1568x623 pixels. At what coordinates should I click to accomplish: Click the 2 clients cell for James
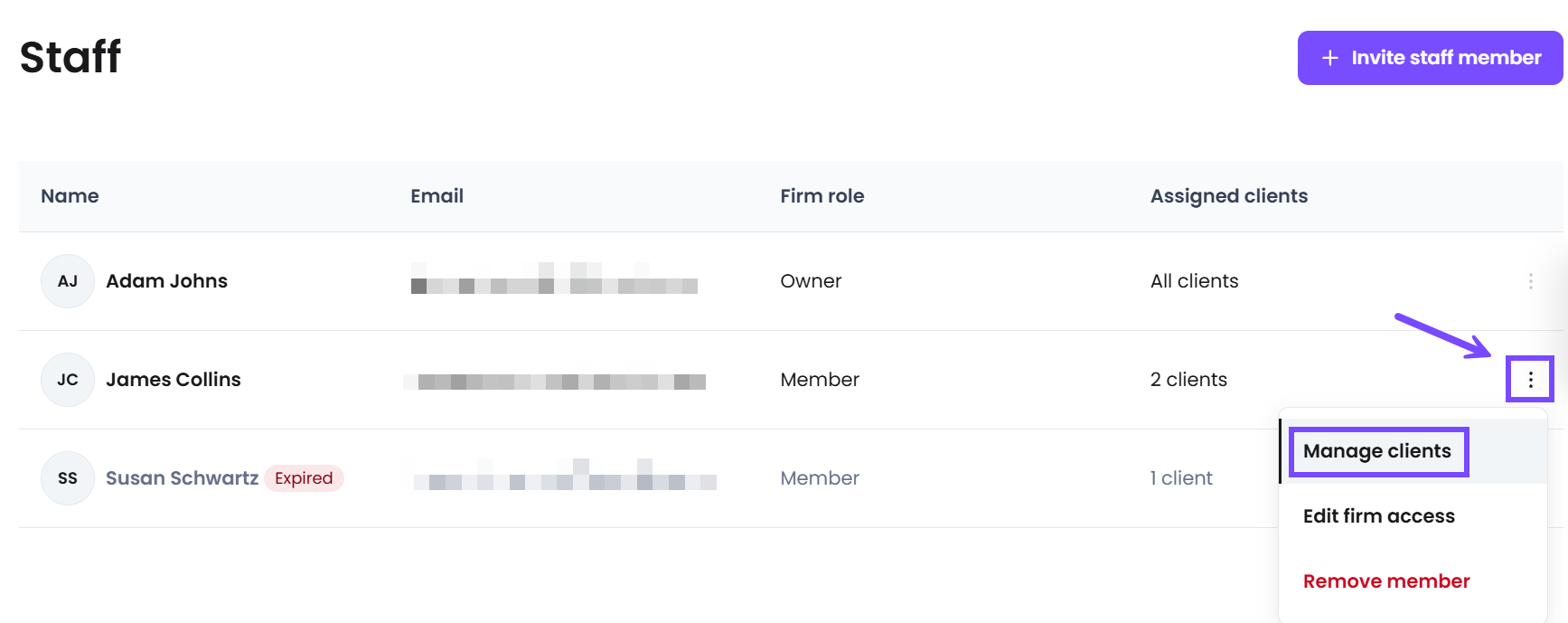point(1188,380)
